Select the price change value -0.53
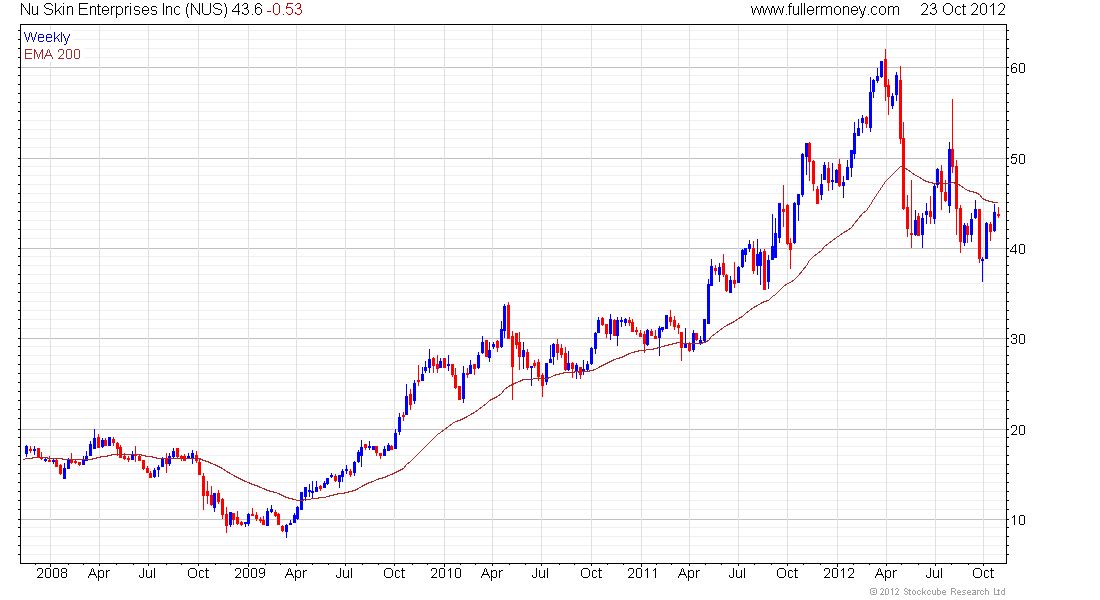1100x600 pixels. pos(284,10)
